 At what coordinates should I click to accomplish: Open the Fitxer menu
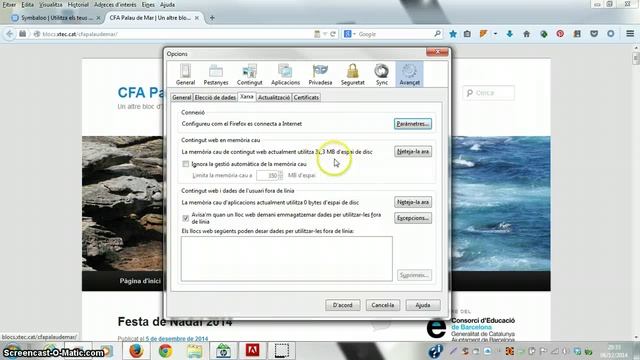click(x=9, y=5)
